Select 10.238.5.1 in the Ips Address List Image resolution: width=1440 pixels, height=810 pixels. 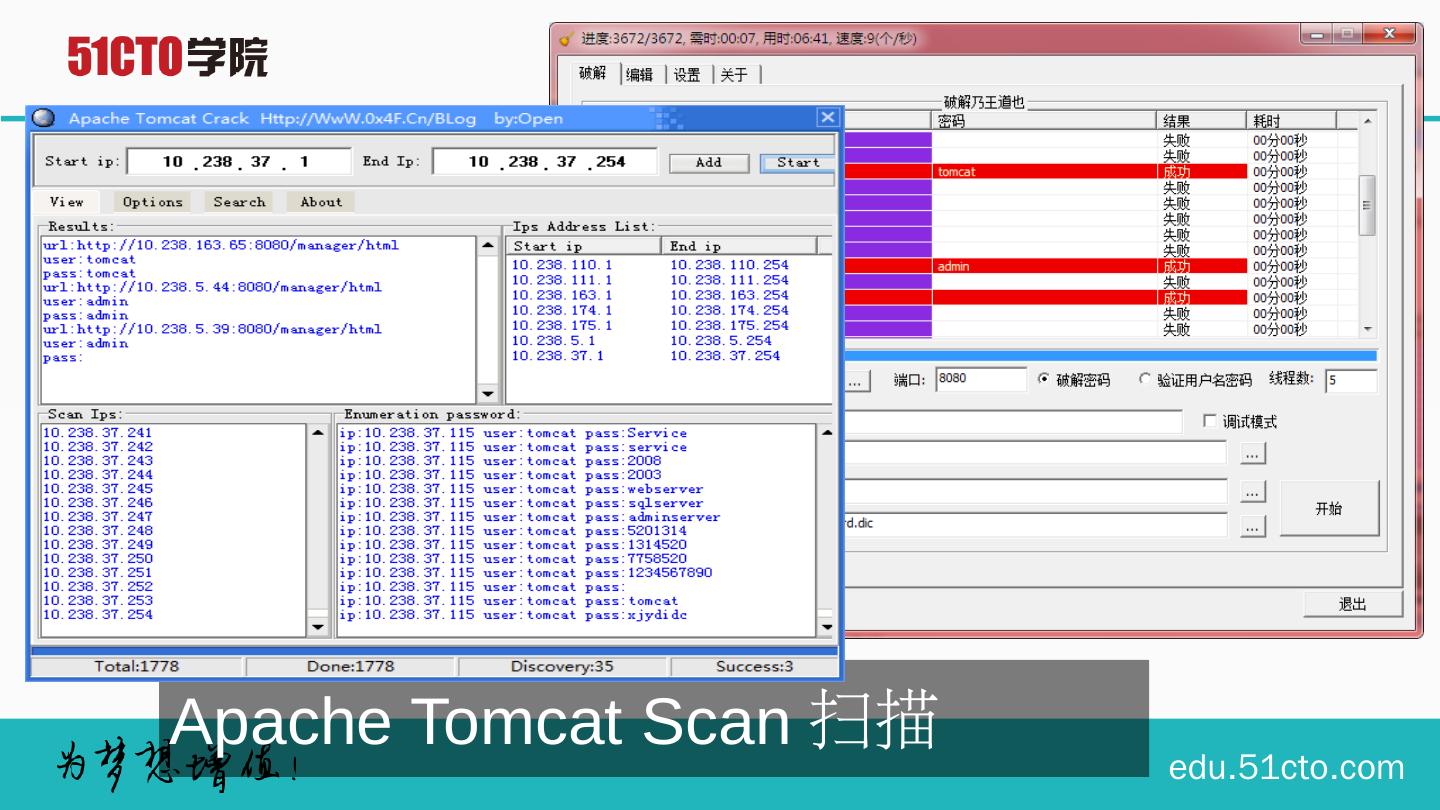554,340
